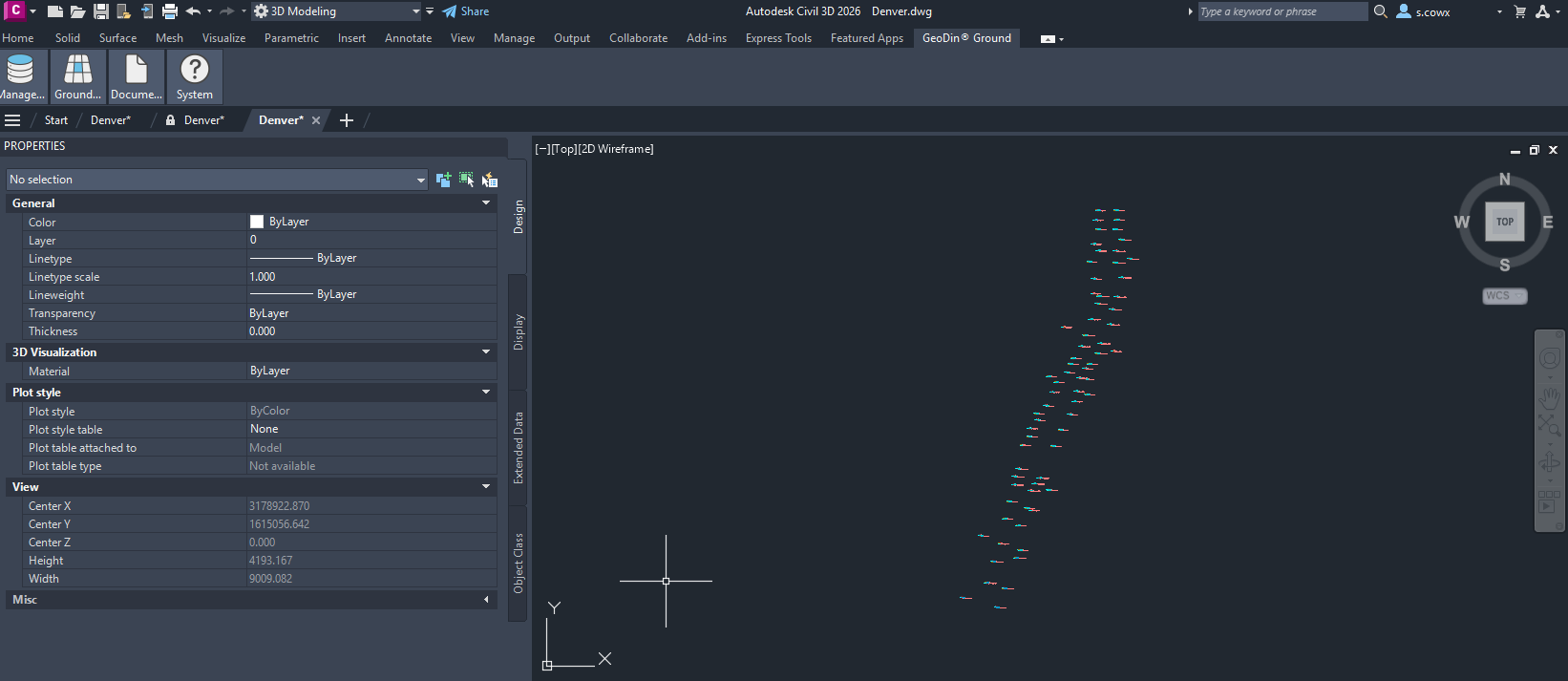Open the Quick Access toolbar customize dropdown
Viewport: 1568px width, 681px height.
pos(430,11)
